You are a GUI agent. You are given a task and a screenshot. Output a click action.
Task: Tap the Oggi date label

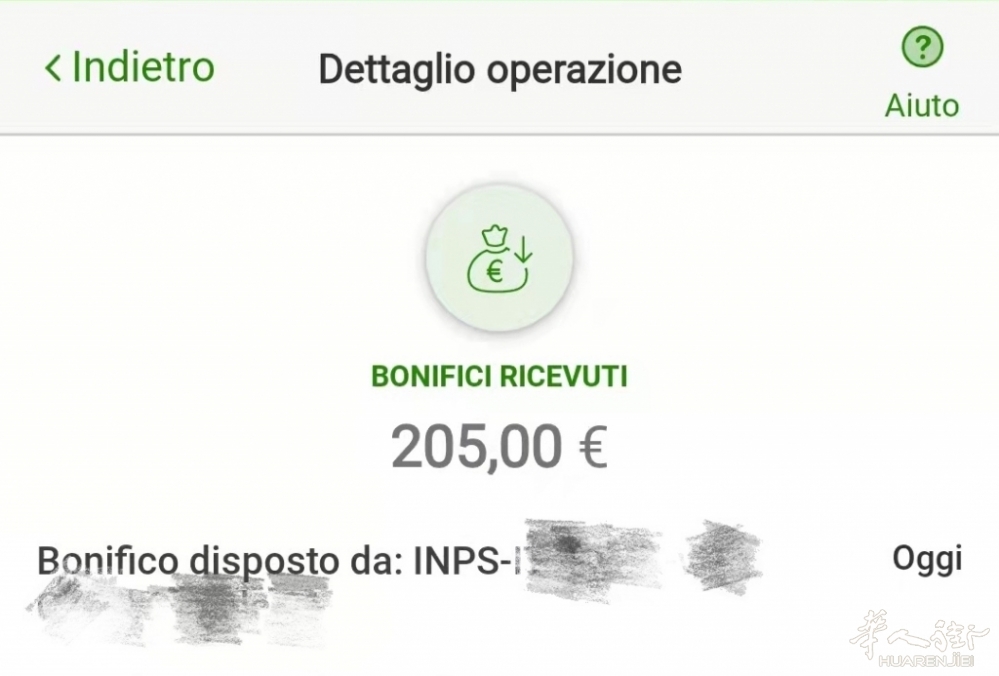[926, 558]
